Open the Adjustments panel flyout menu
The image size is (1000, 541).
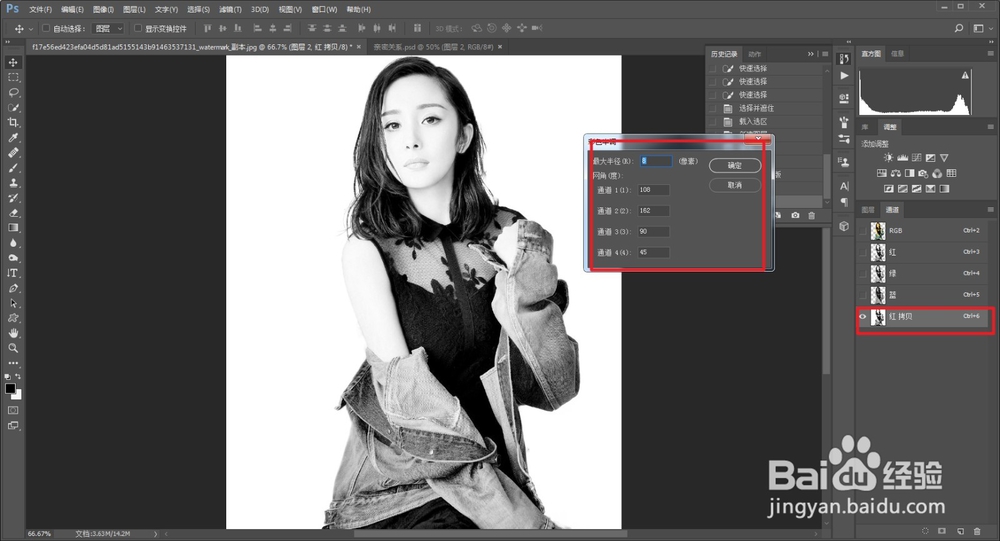point(990,127)
